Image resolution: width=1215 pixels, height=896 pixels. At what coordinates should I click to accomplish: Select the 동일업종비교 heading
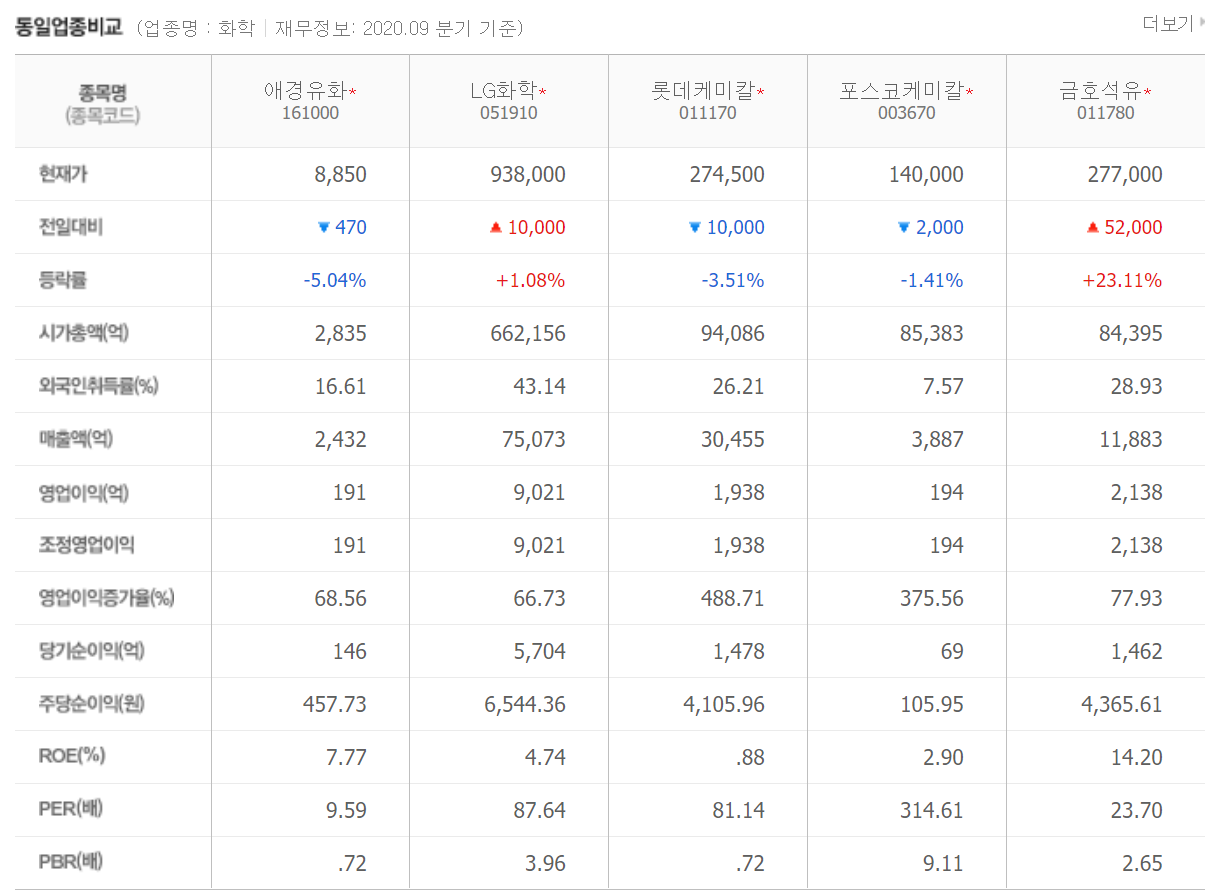click(x=68, y=27)
